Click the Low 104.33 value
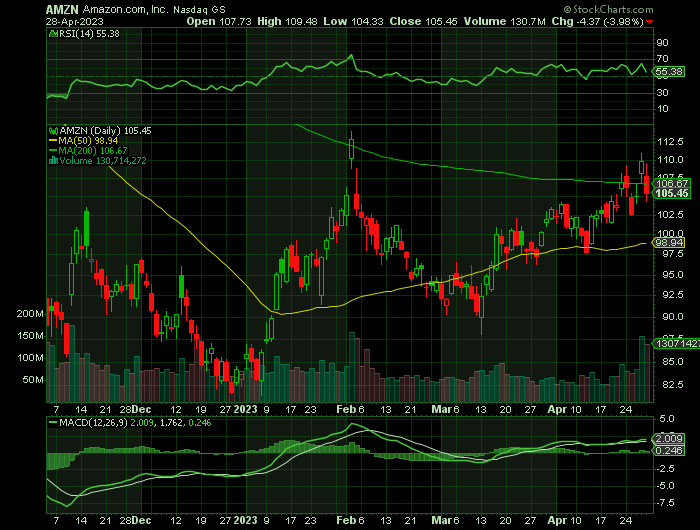 (x=354, y=21)
